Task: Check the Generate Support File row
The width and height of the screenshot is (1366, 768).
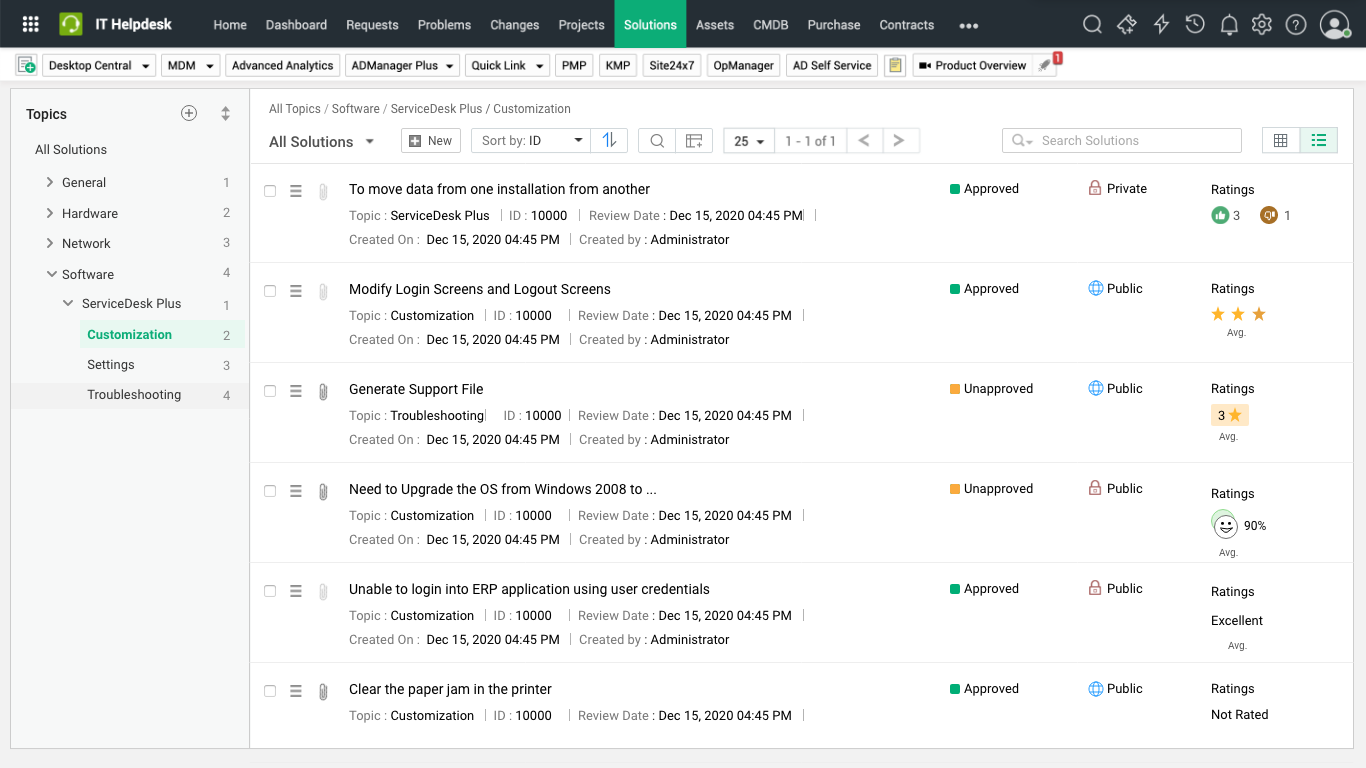Action: (x=270, y=390)
